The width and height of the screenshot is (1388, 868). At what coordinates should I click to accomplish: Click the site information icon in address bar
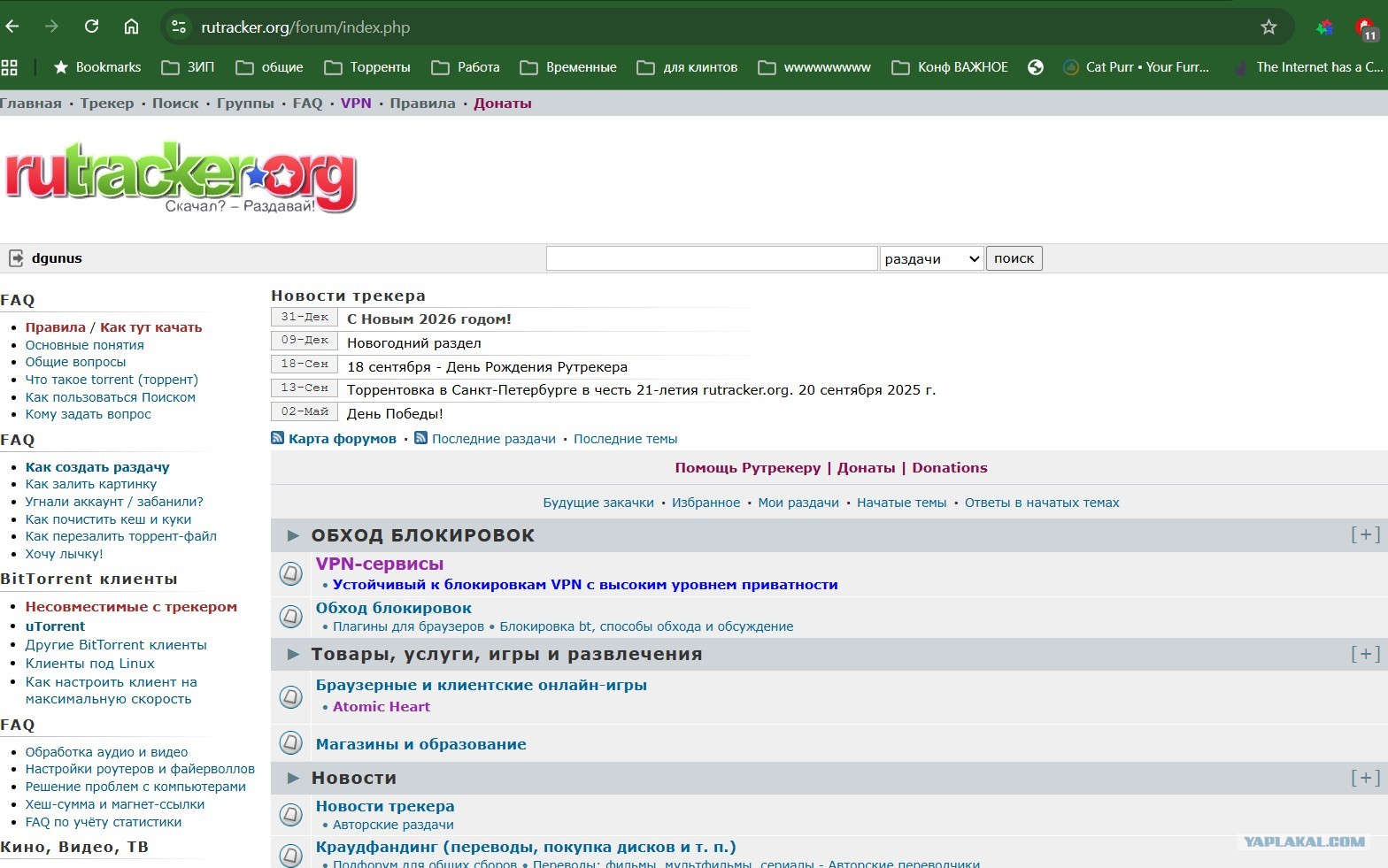point(179,27)
